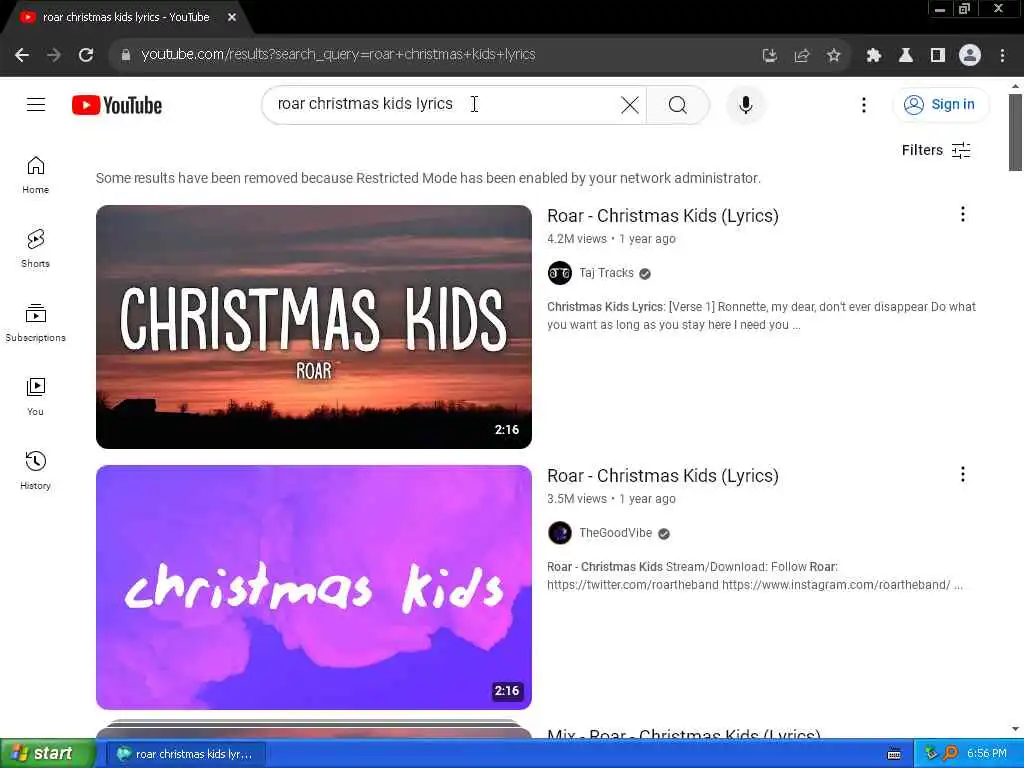Visit Taj Tracks channel name
Viewport: 1024px width, 768px height.
(x=606, y=273)
